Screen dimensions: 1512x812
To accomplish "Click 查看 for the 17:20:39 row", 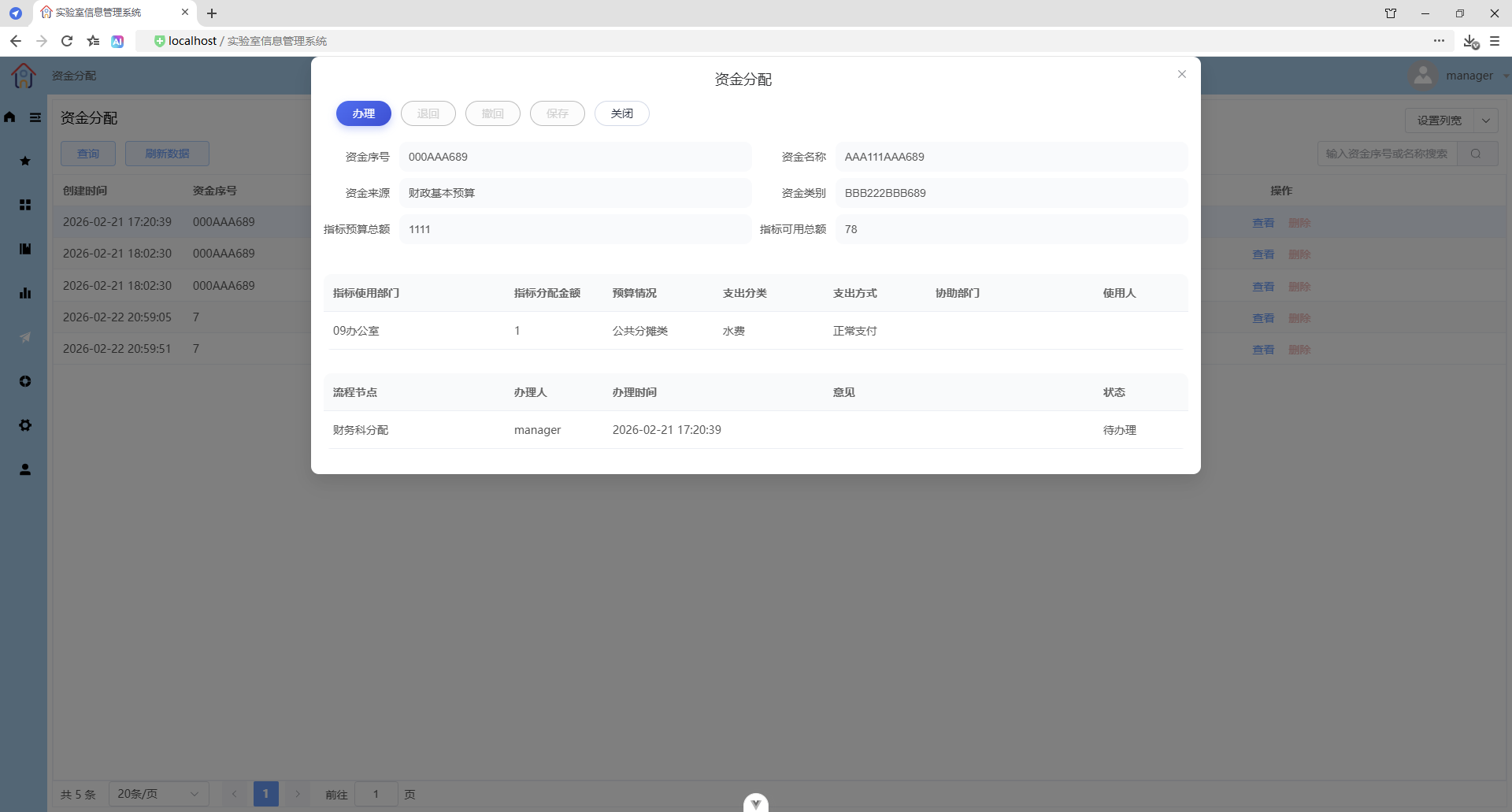I will pos(1263,223).
